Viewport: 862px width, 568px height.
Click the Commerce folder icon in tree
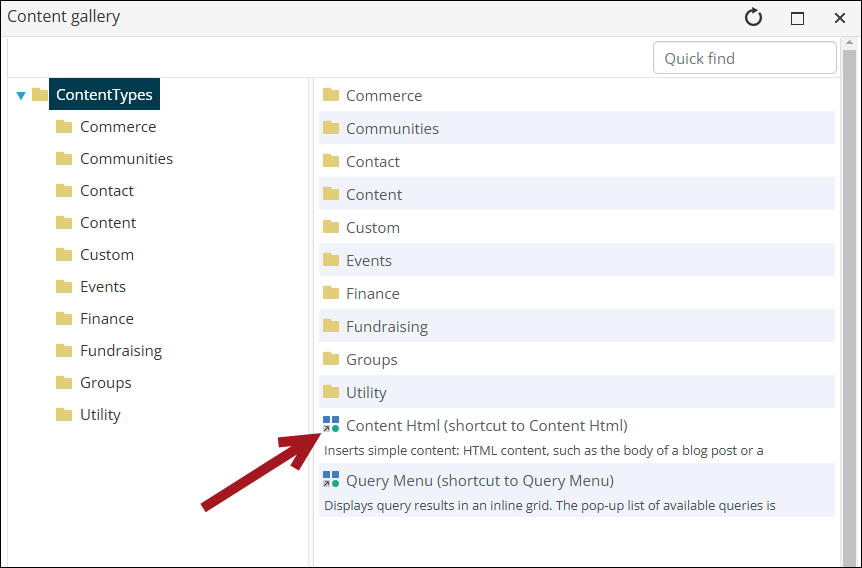pos(64,127)
